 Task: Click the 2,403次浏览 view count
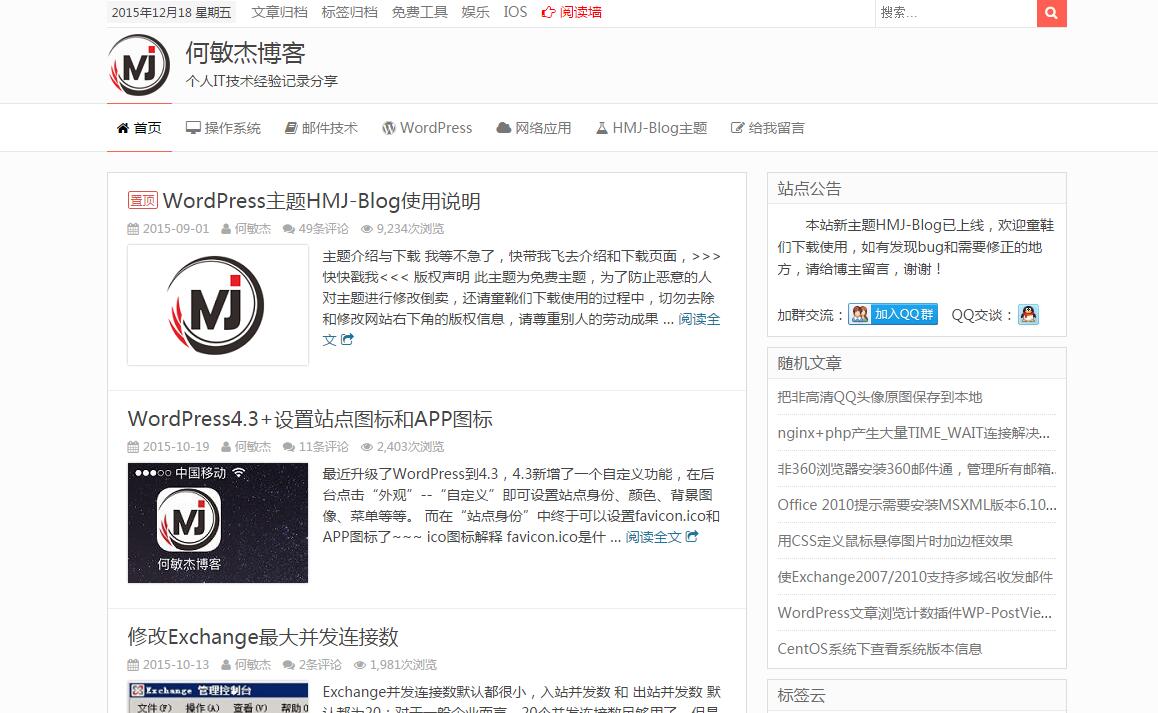pos(411,447)
